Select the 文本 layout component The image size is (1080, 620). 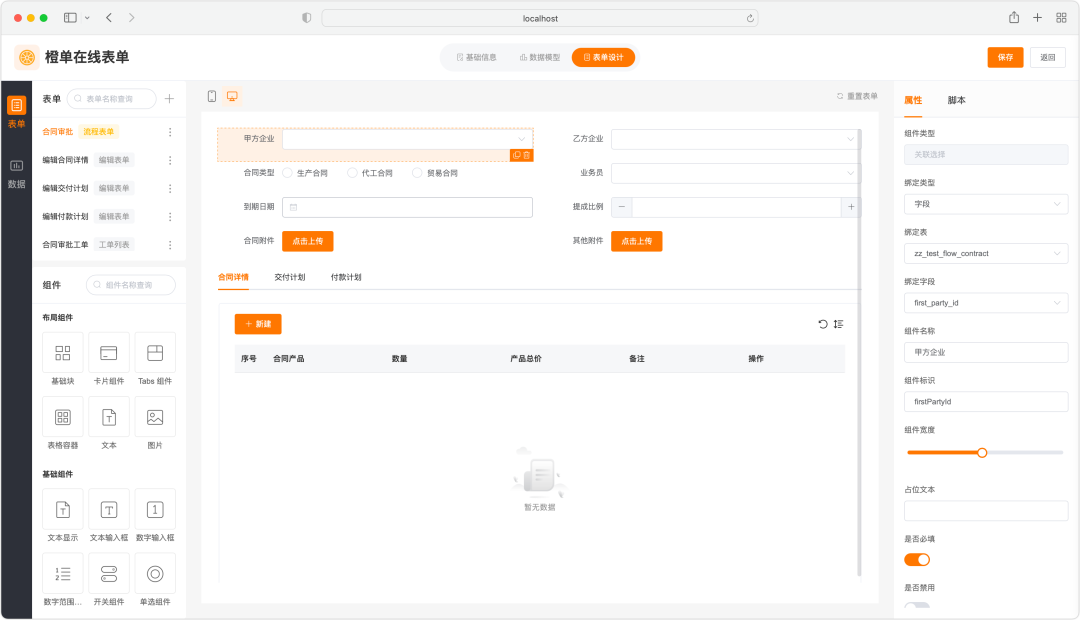pos(109,423)
